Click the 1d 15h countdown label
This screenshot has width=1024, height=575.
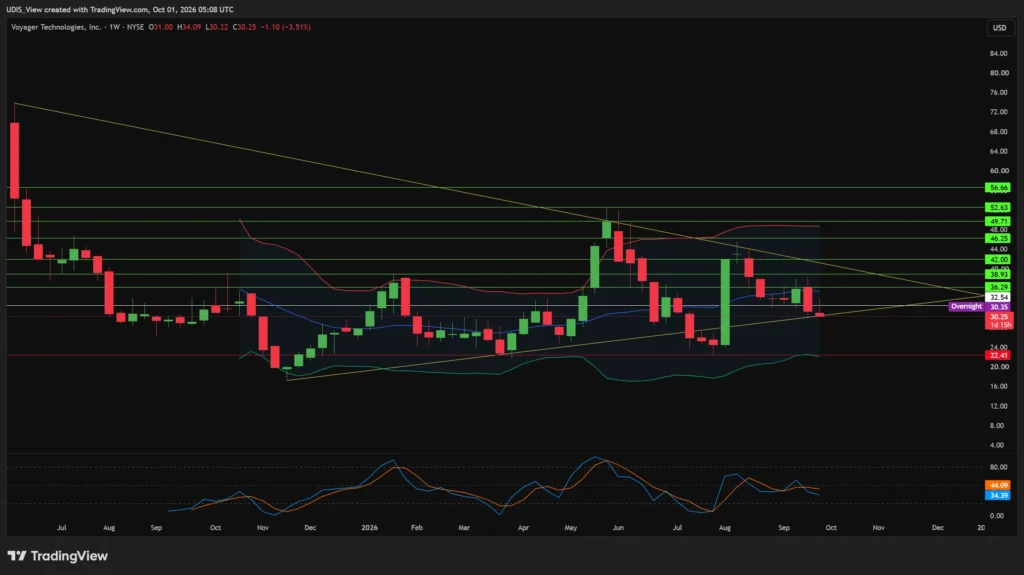[999, 325]
